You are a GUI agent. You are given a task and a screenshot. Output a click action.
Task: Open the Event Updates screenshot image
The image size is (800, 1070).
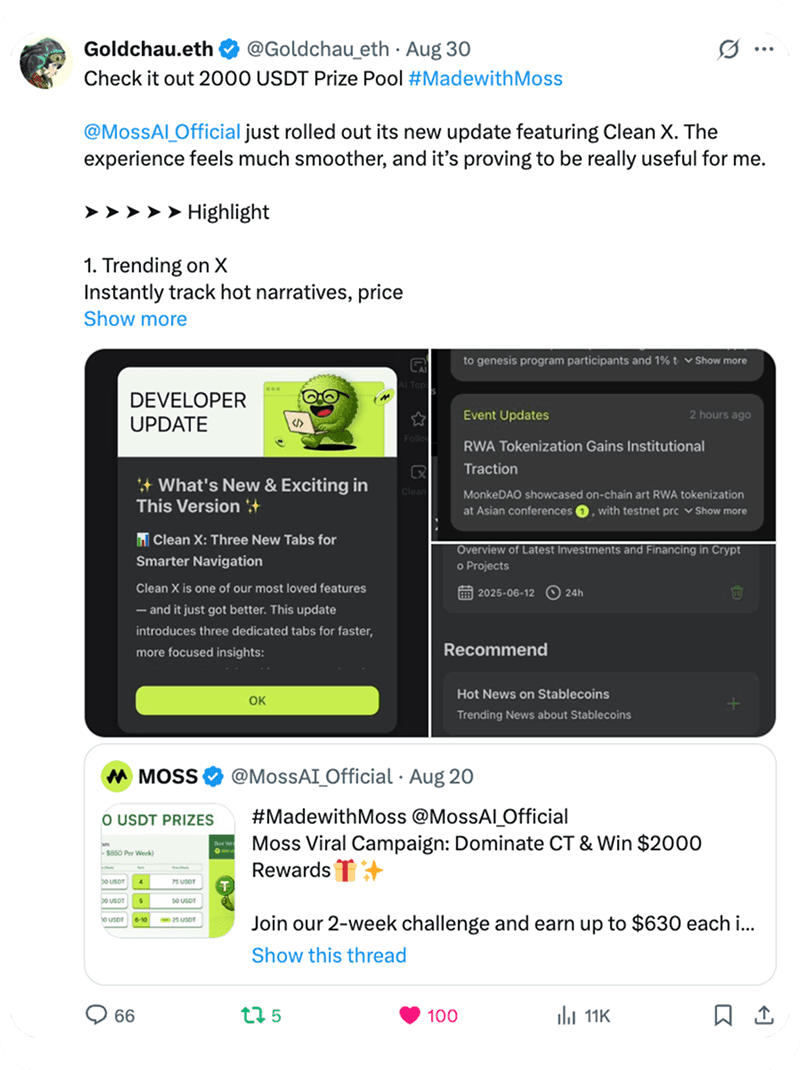[604, 444]
